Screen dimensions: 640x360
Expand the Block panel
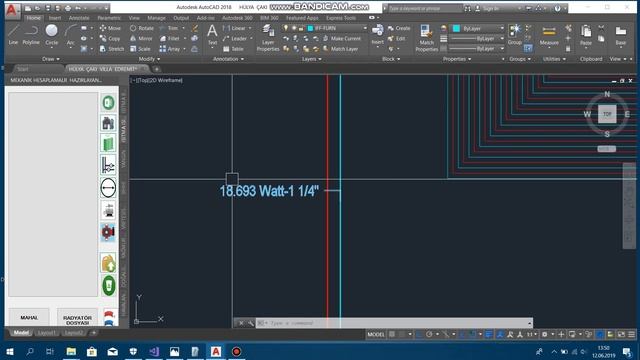391,59
